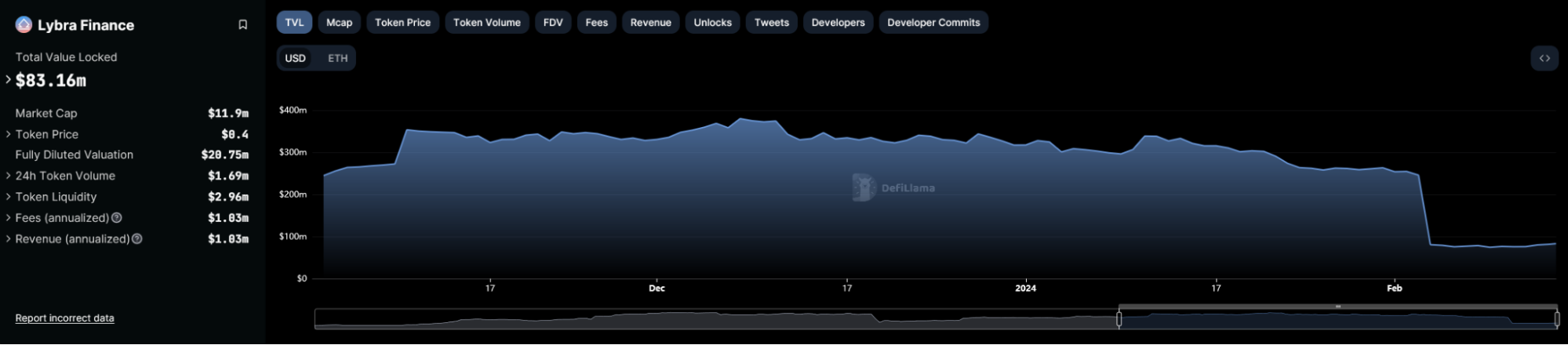Click the $400m y-axis label
Screen dimensions: 1568x345
pyautogui.click(x=293, y=110)
